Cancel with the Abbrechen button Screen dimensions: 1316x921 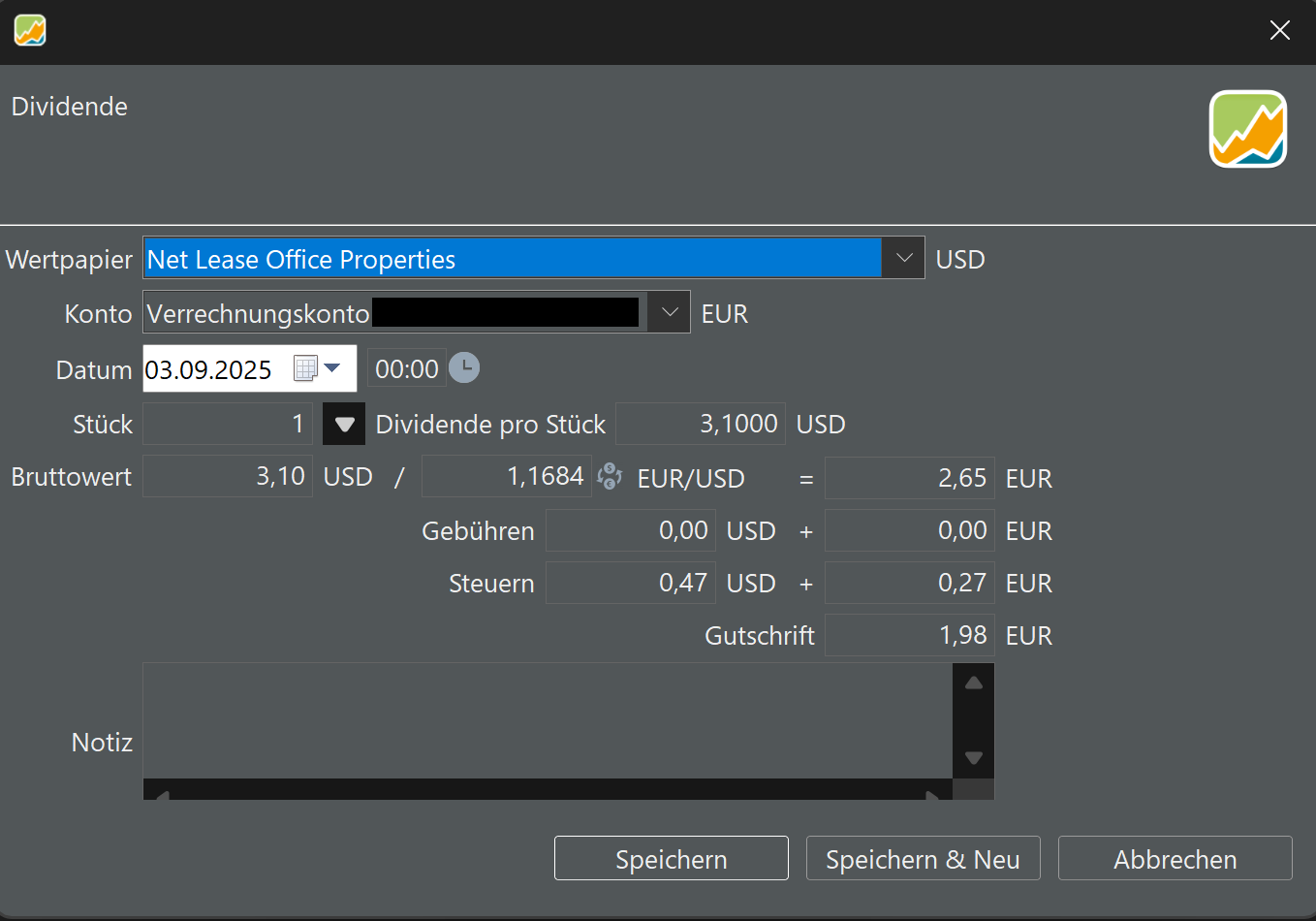(x=1175, y=858)
